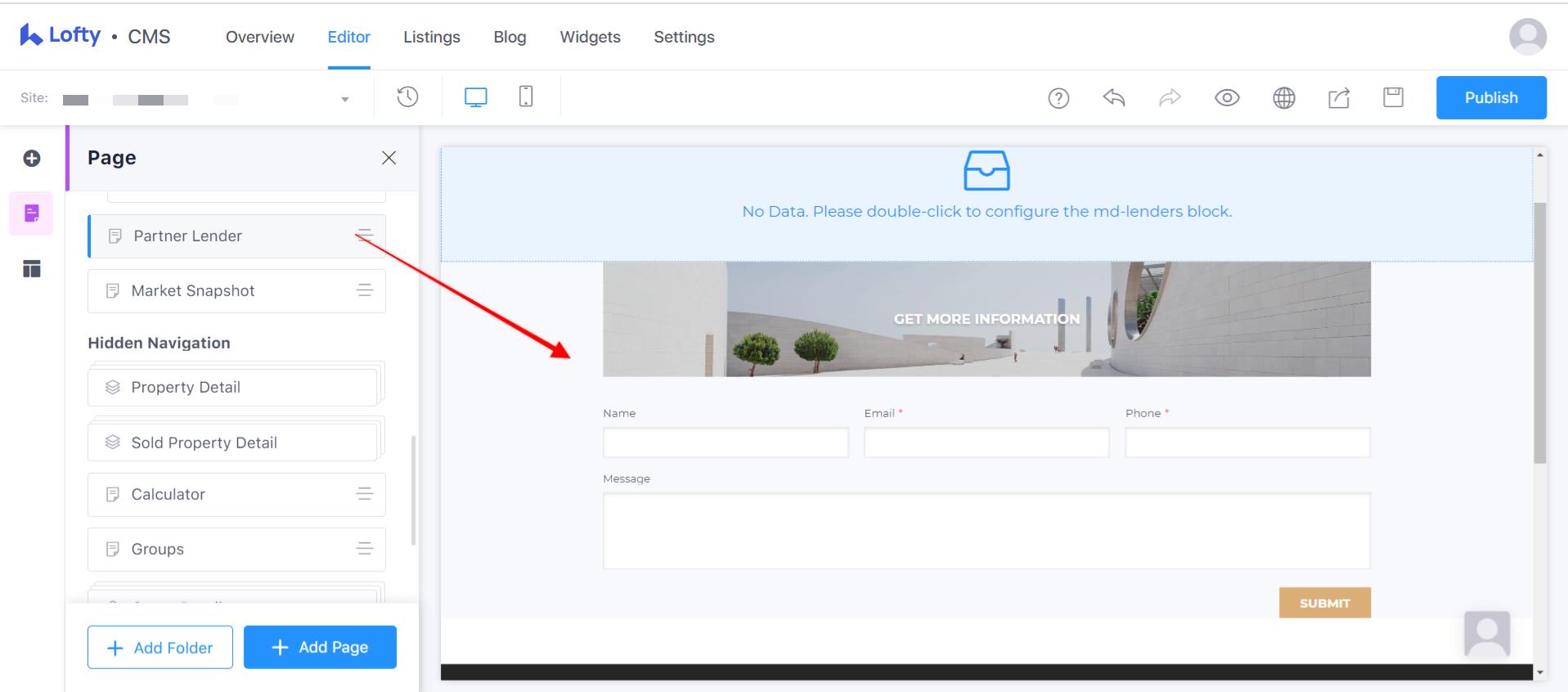Image resolution: width=1568 pixels, height=692 pixels.
Task: Focus the Phone input field
Action: pyautogui.click(x=1247, y=443)
